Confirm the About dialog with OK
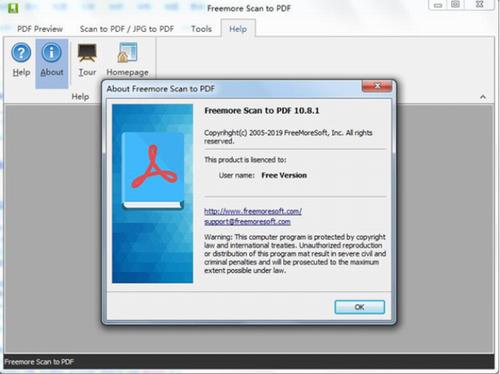Image resolution: width=500 pixels, height=374 pixels. tap(359, 307)
